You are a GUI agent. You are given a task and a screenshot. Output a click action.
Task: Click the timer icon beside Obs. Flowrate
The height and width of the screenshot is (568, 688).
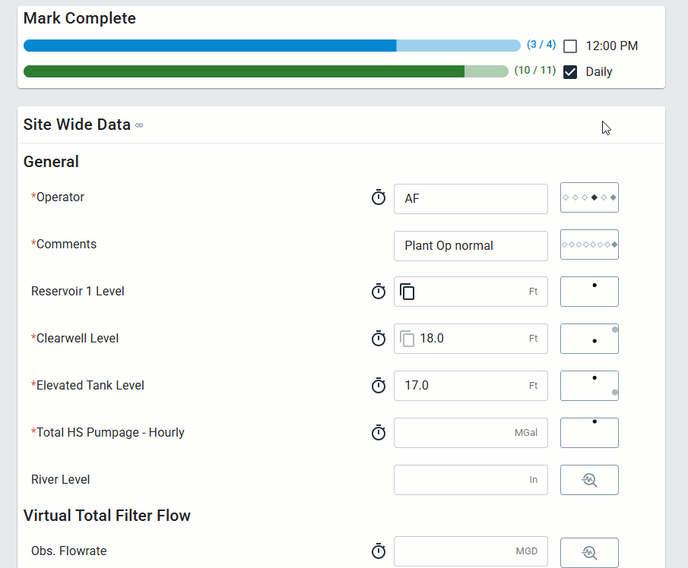click(378, 552)
